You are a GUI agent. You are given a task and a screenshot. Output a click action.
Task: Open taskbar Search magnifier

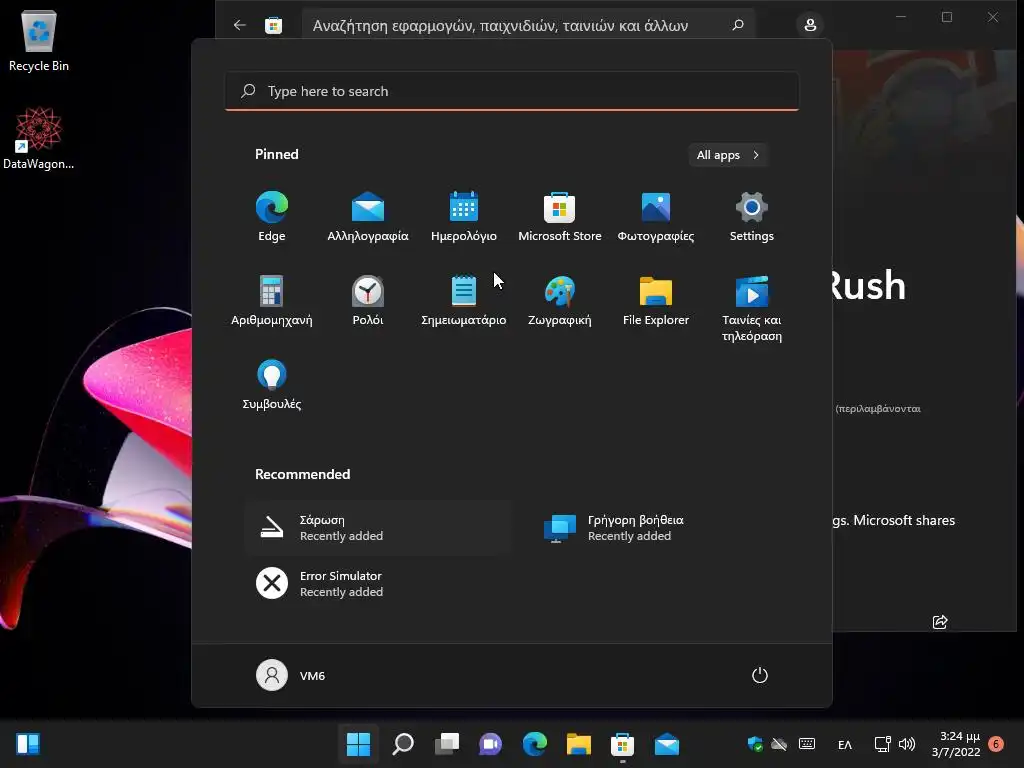403,744
